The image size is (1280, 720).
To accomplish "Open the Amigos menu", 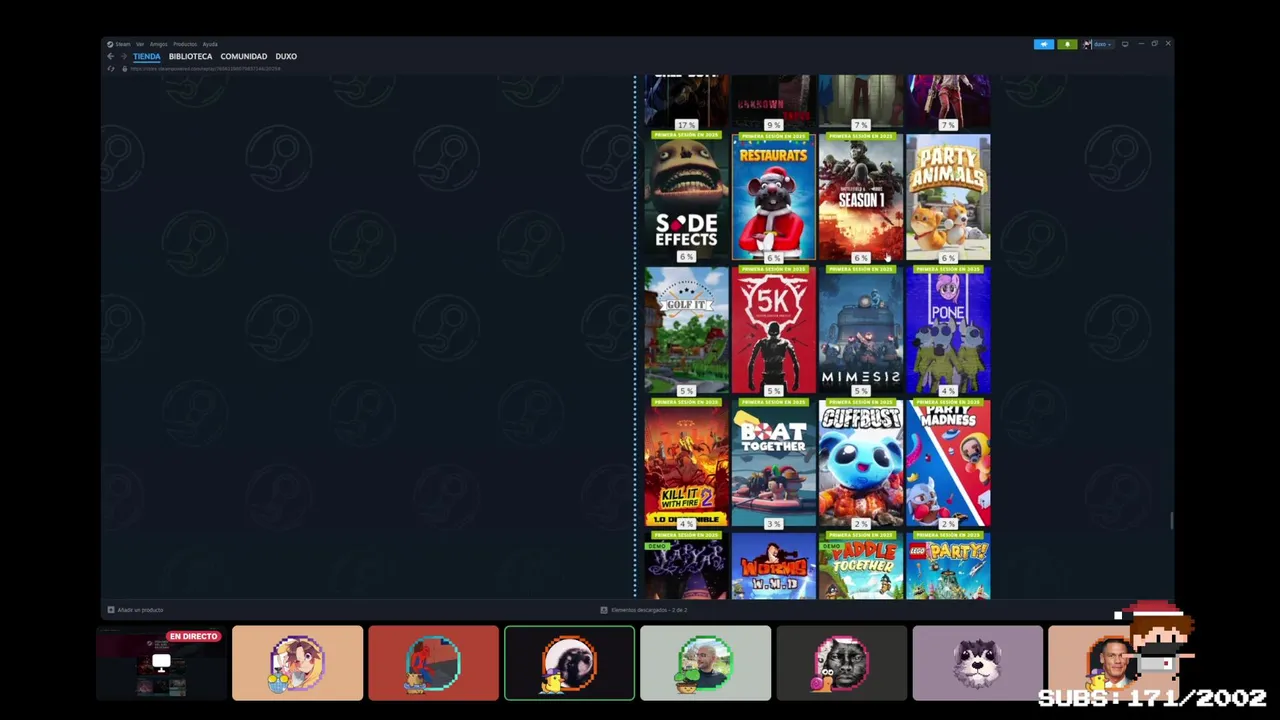I will click(x=158, y=44).
